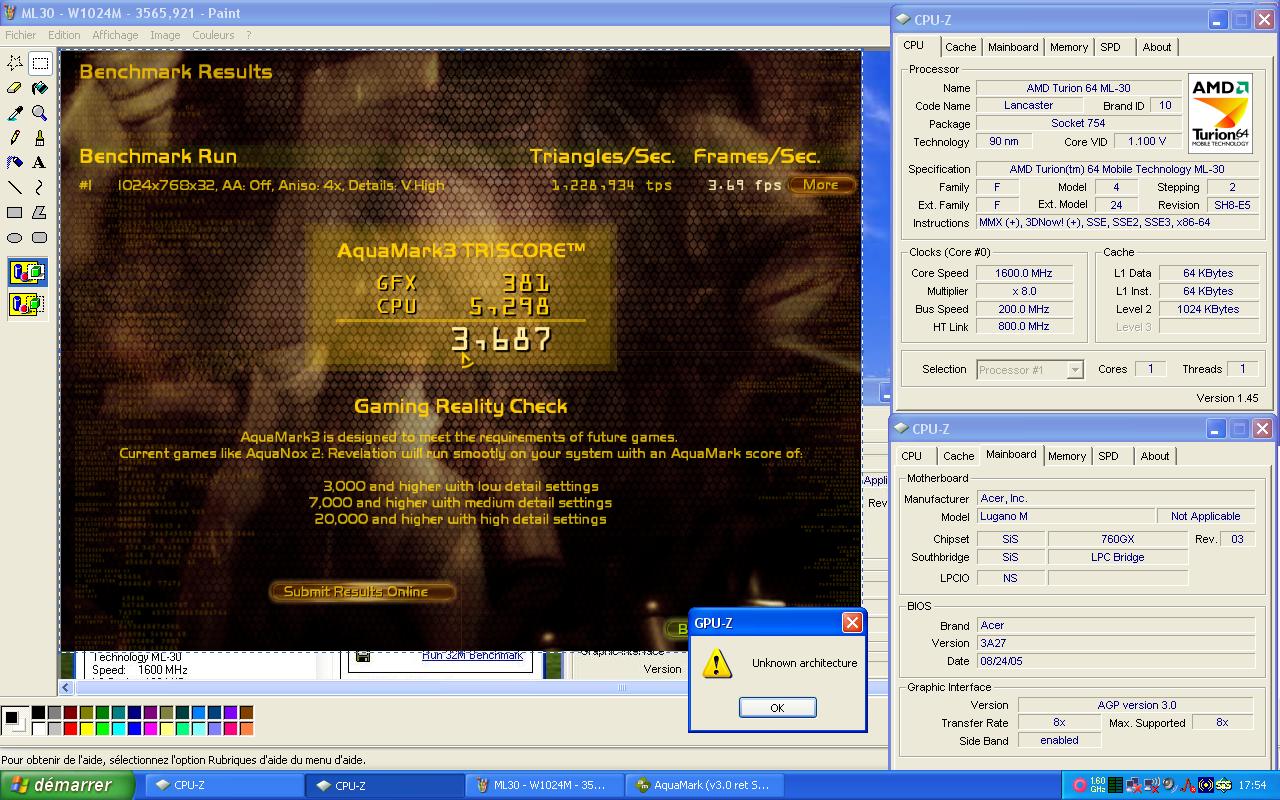Switch to CPU tab in bottom CPU-Z window
1280x800 pixels.
(912, 456)
